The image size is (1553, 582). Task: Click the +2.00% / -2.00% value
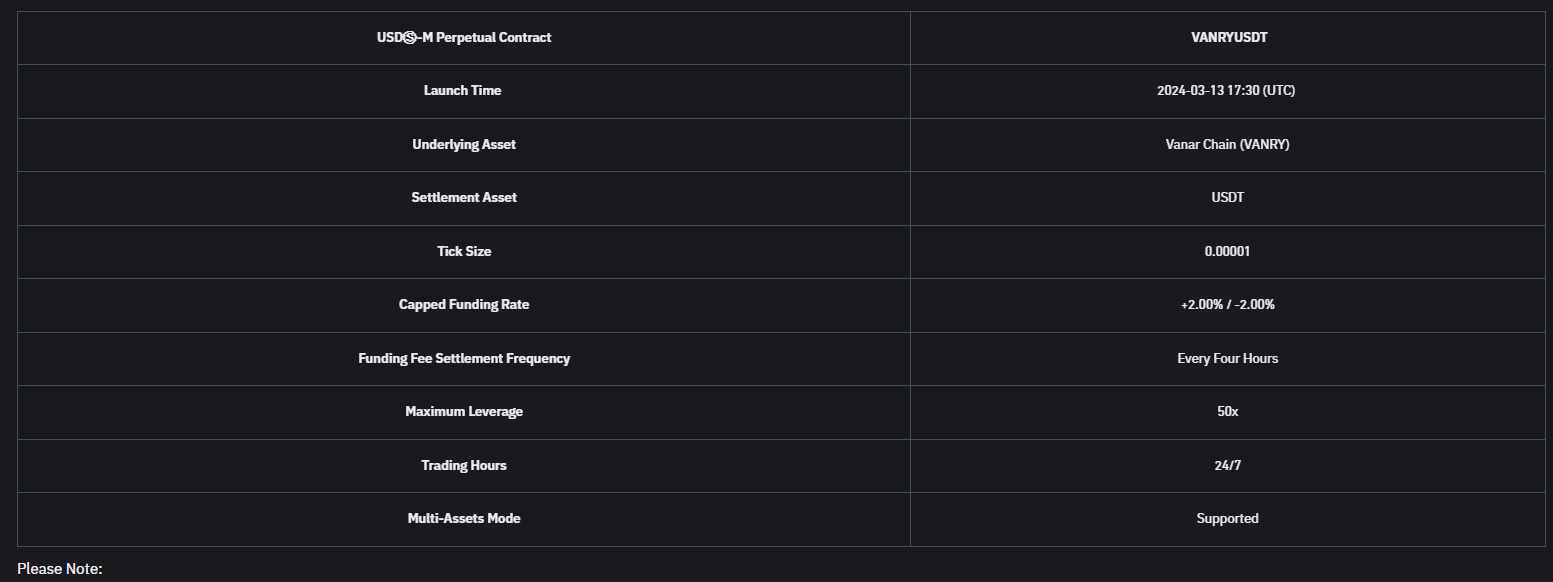click(1227, 305)
